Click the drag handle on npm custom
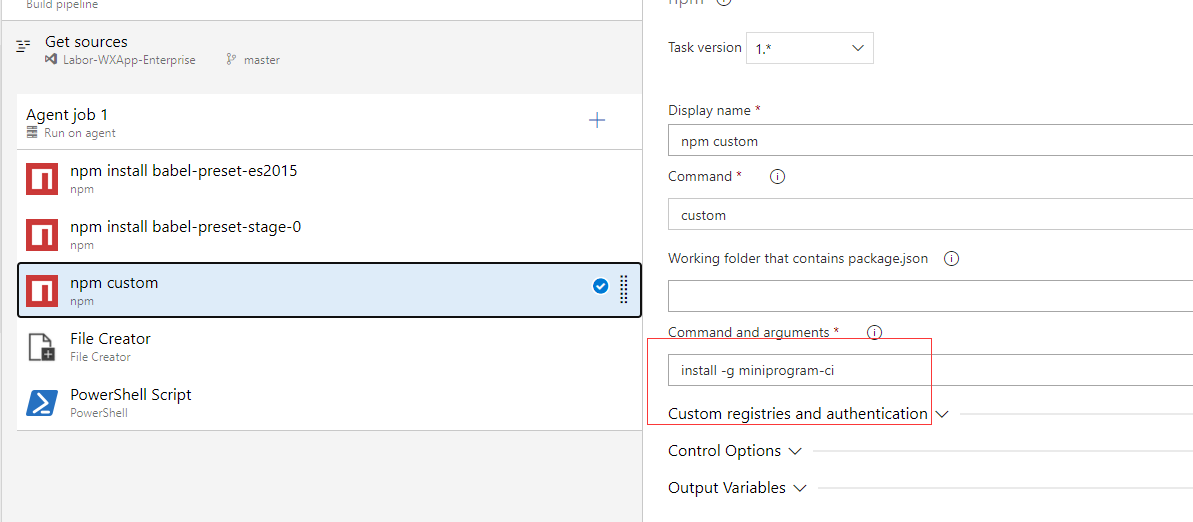Image resolution: width=1193 pixels, height=522 pixels. coord(624,289)
